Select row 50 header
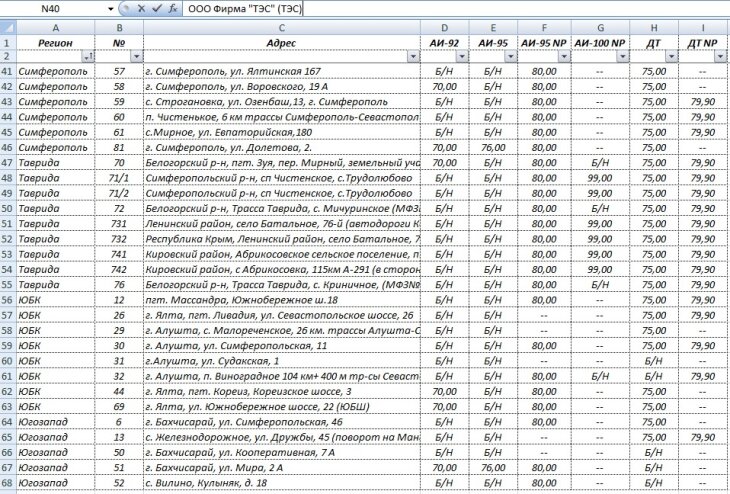 pyautogui.click(x=8, y=208)
